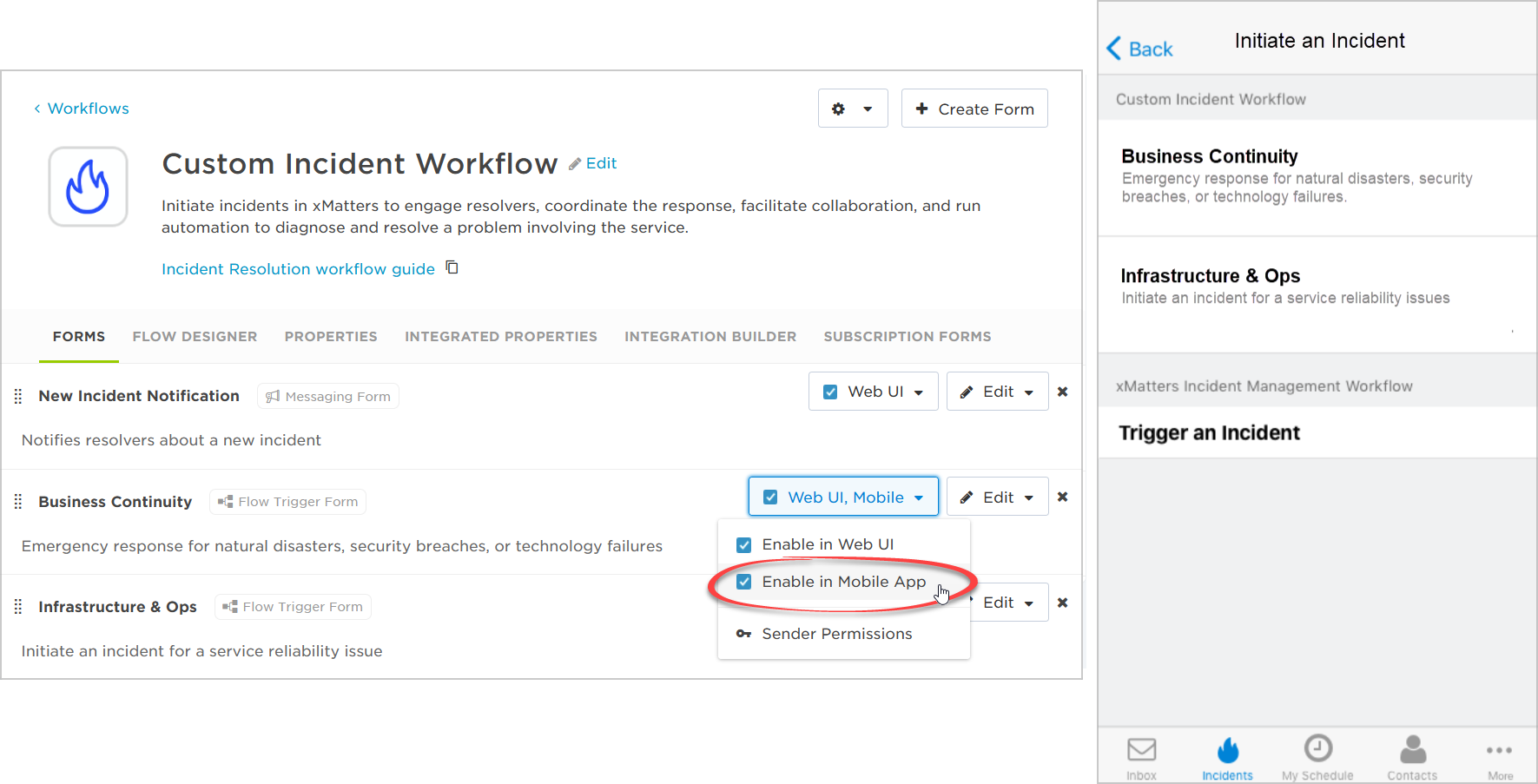Tap Back in the mobile app

(1139, 49)
